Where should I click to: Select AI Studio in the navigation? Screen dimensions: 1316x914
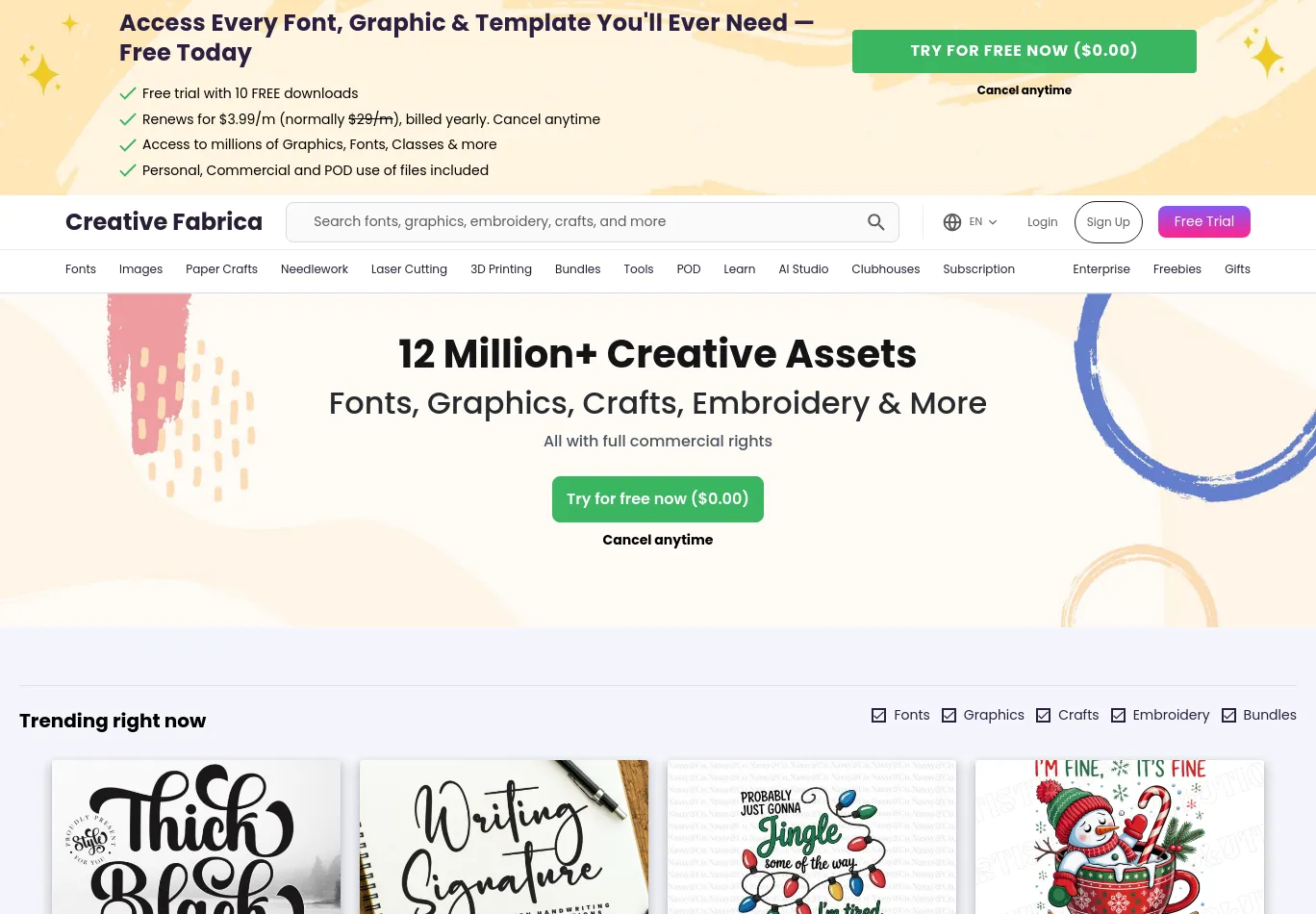click(803, 269)
